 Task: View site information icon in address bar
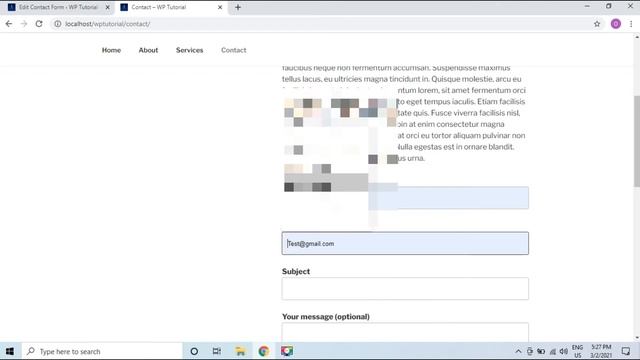(58, 24)
